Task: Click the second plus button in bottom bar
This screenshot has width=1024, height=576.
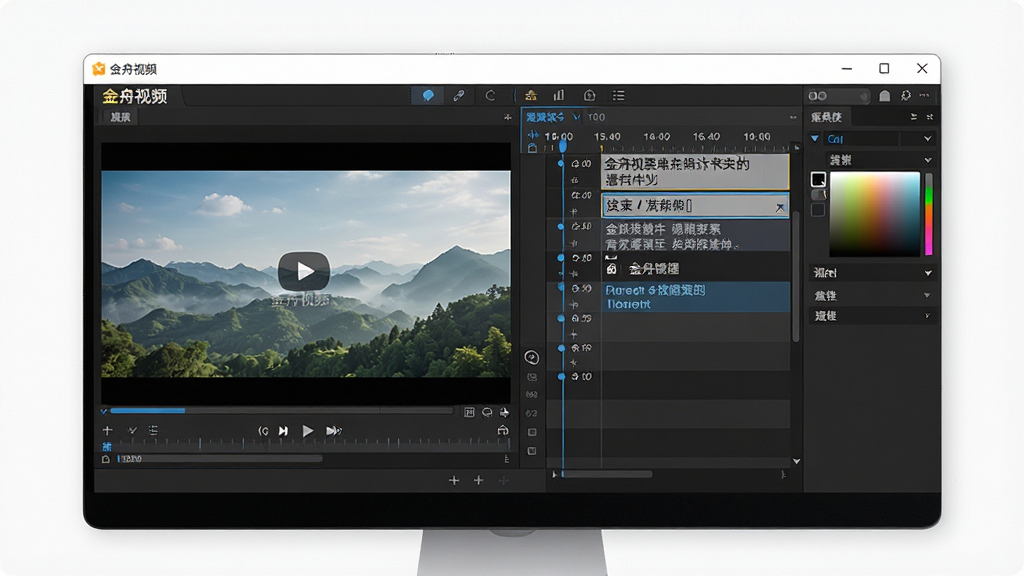Action: (x=478, y=481)
